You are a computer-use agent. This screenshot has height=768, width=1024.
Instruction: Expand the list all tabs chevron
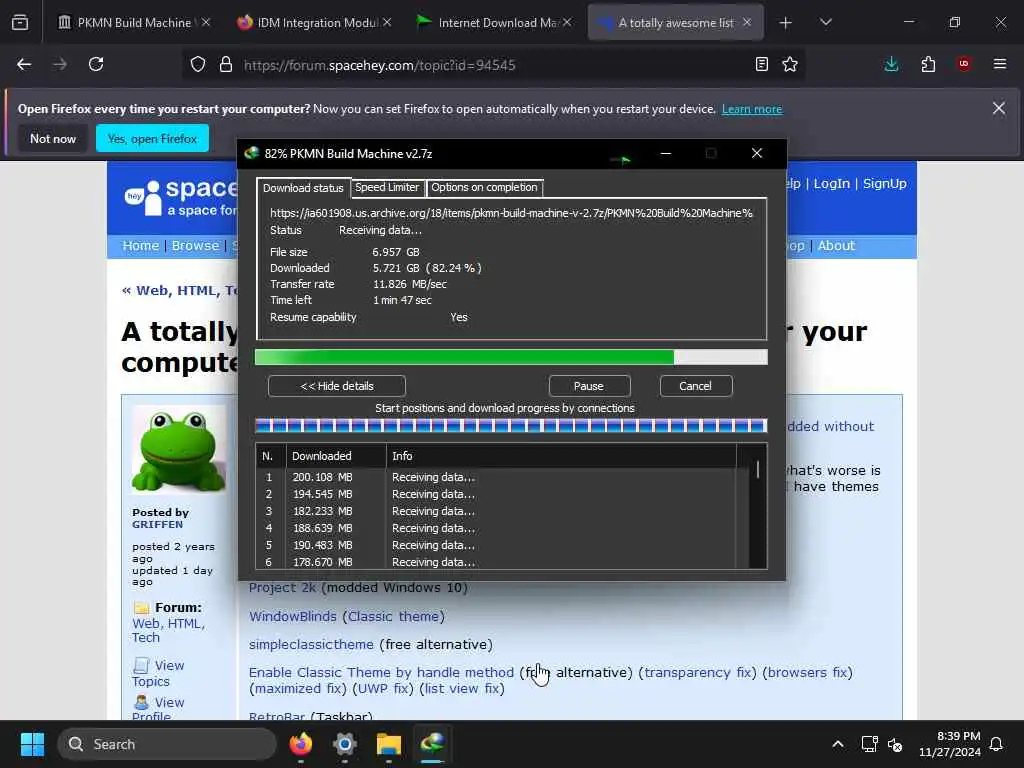tap(825, 22)
